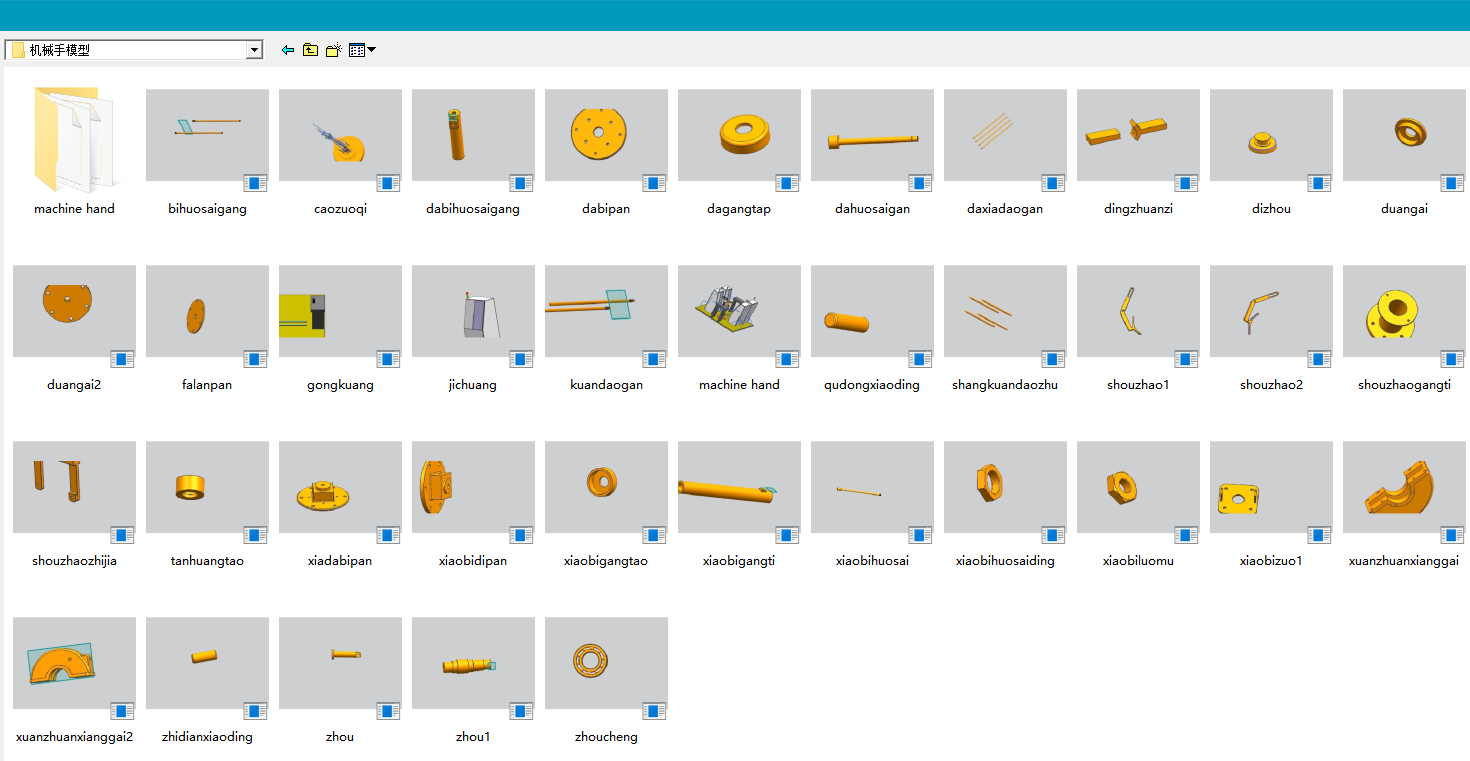Click the file type badge on xiaobizuo1
The image size is (1470, 761).
1319,535
